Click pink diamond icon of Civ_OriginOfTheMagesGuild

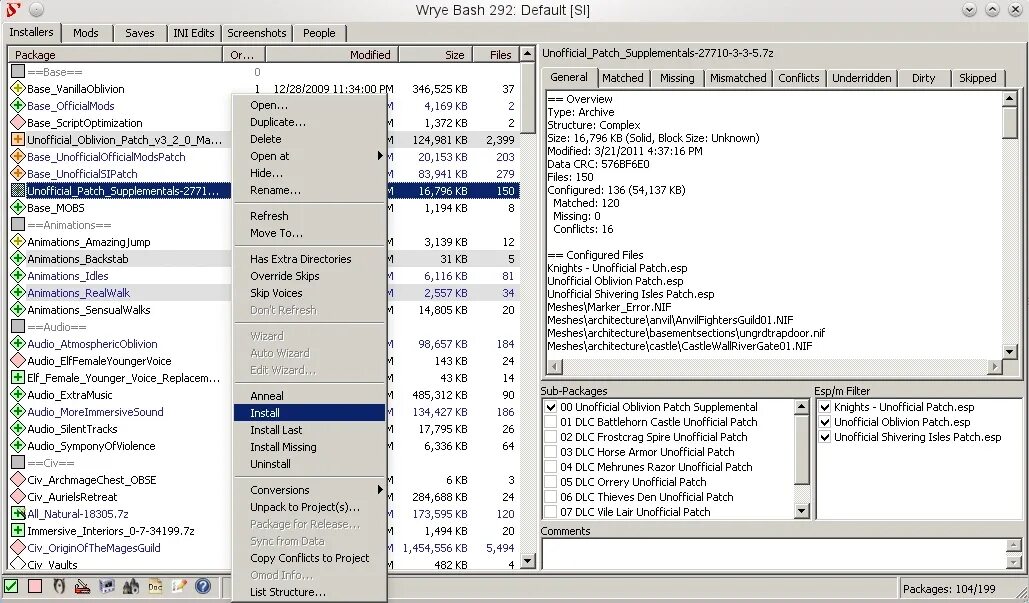[18, 548]
